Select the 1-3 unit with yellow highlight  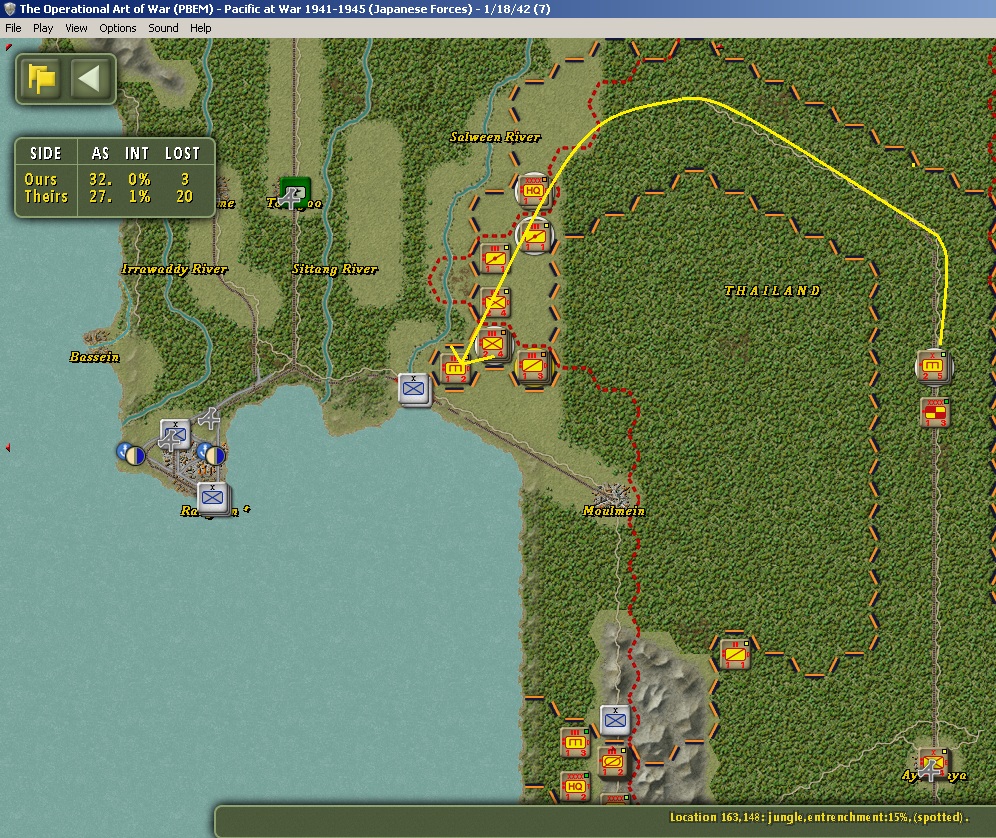coord(533,366)
